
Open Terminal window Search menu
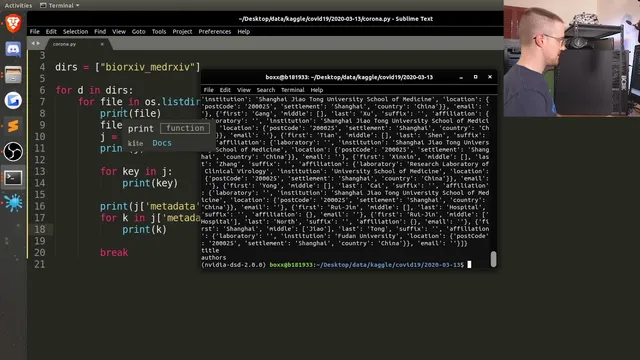[x=266, y=90]
